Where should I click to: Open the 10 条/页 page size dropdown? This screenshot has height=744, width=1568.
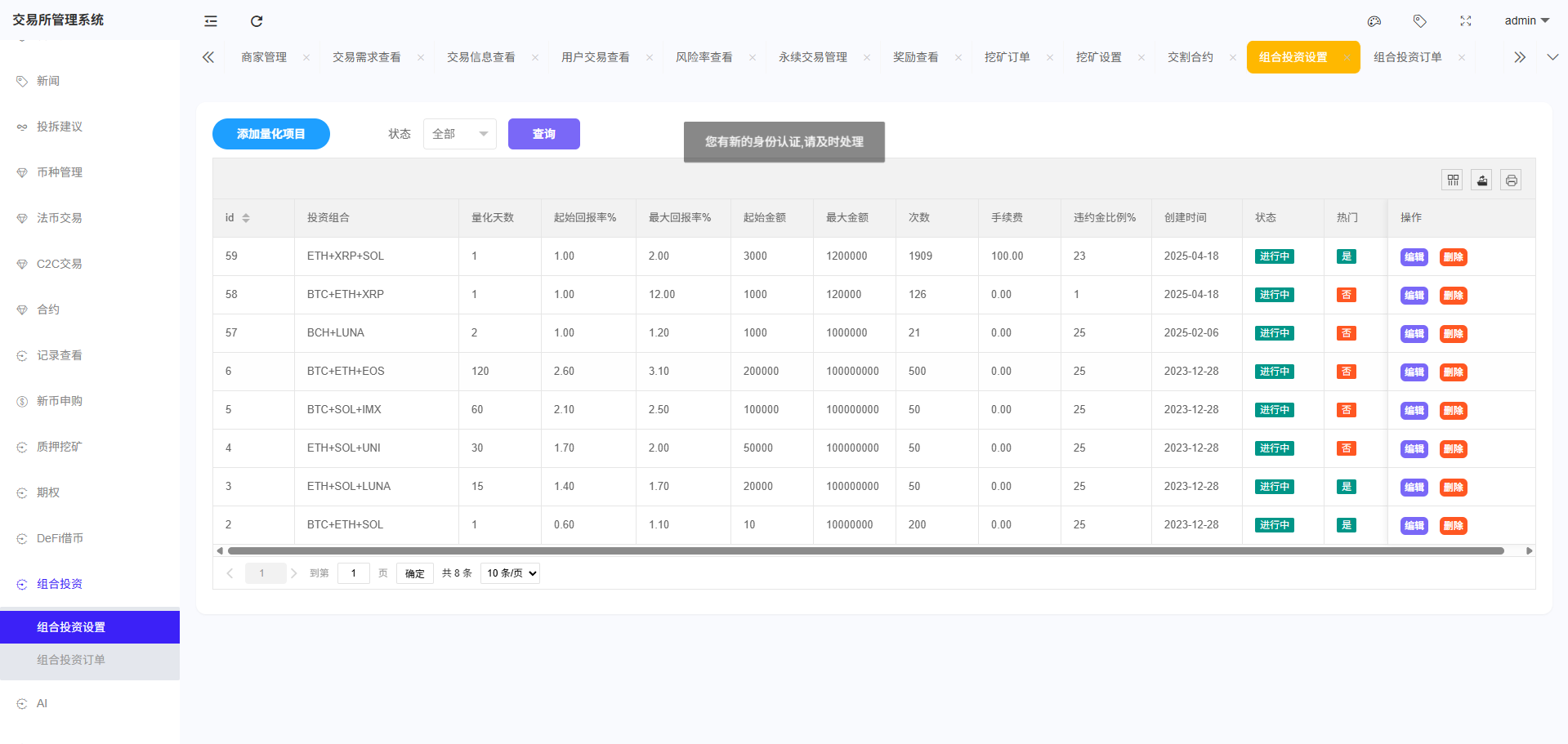coord(509,572)
